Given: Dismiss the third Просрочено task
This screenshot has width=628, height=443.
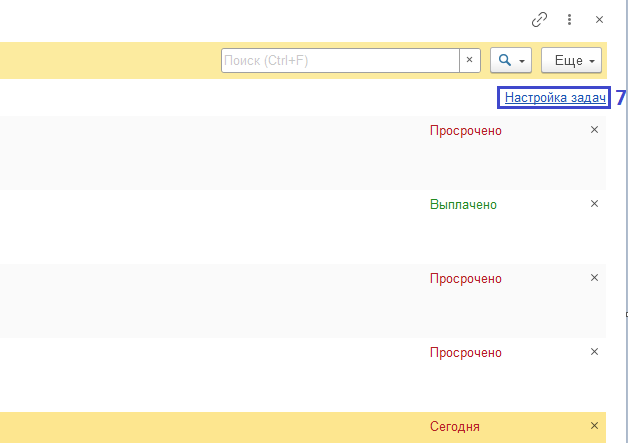Looking at the screenshot, I should 594,352.
